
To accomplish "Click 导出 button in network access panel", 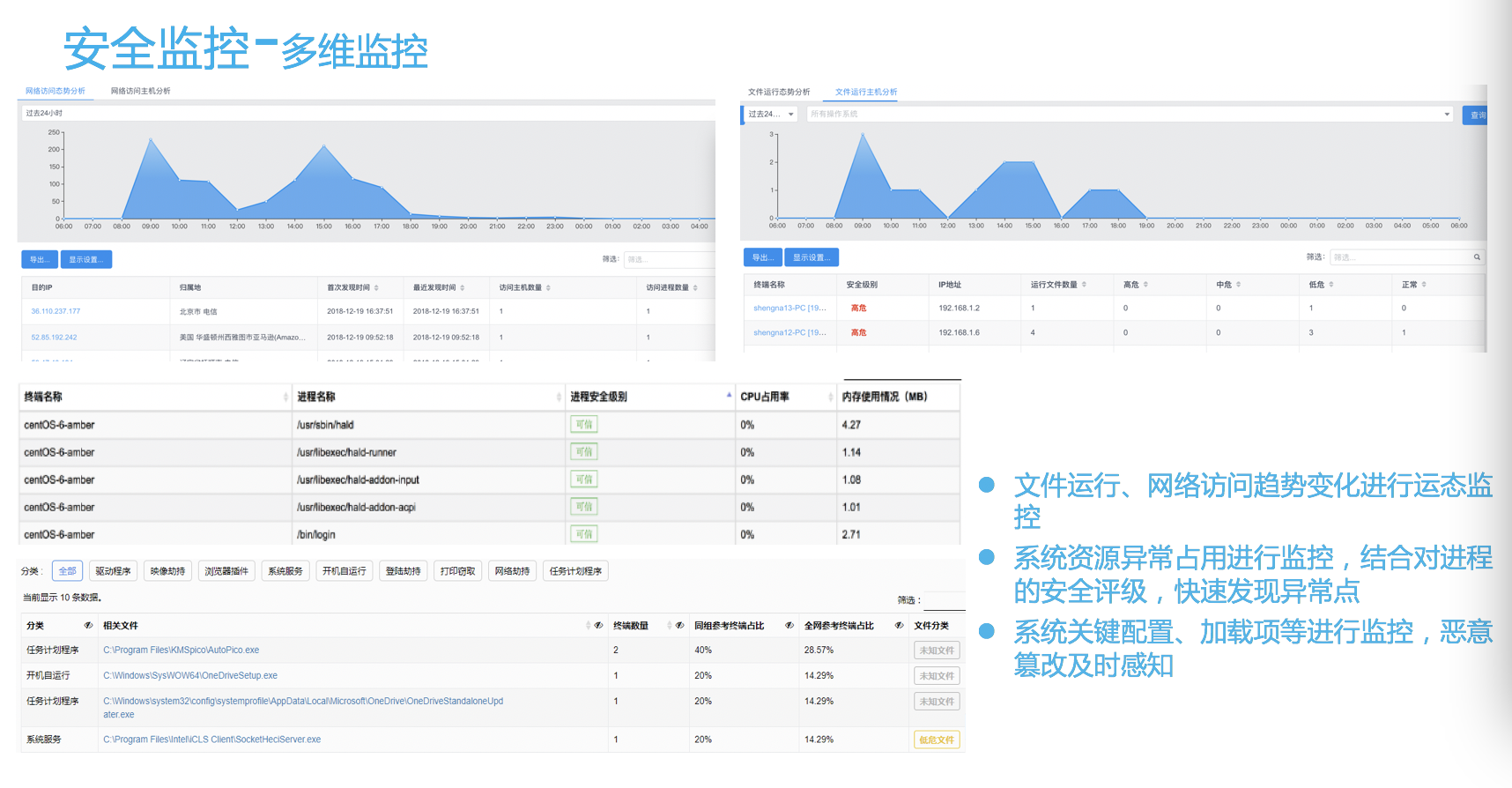I will (x=40, y=259).
